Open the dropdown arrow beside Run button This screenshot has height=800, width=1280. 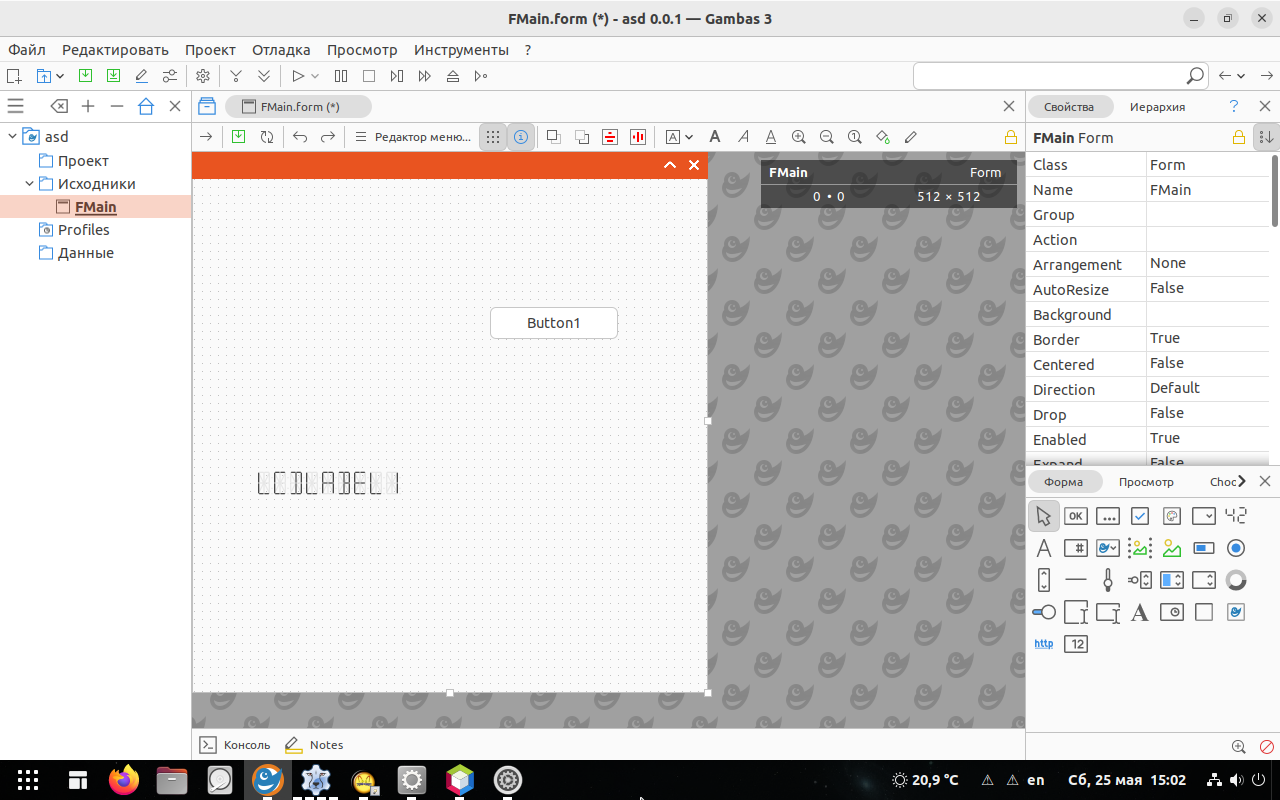coord(315,76)
